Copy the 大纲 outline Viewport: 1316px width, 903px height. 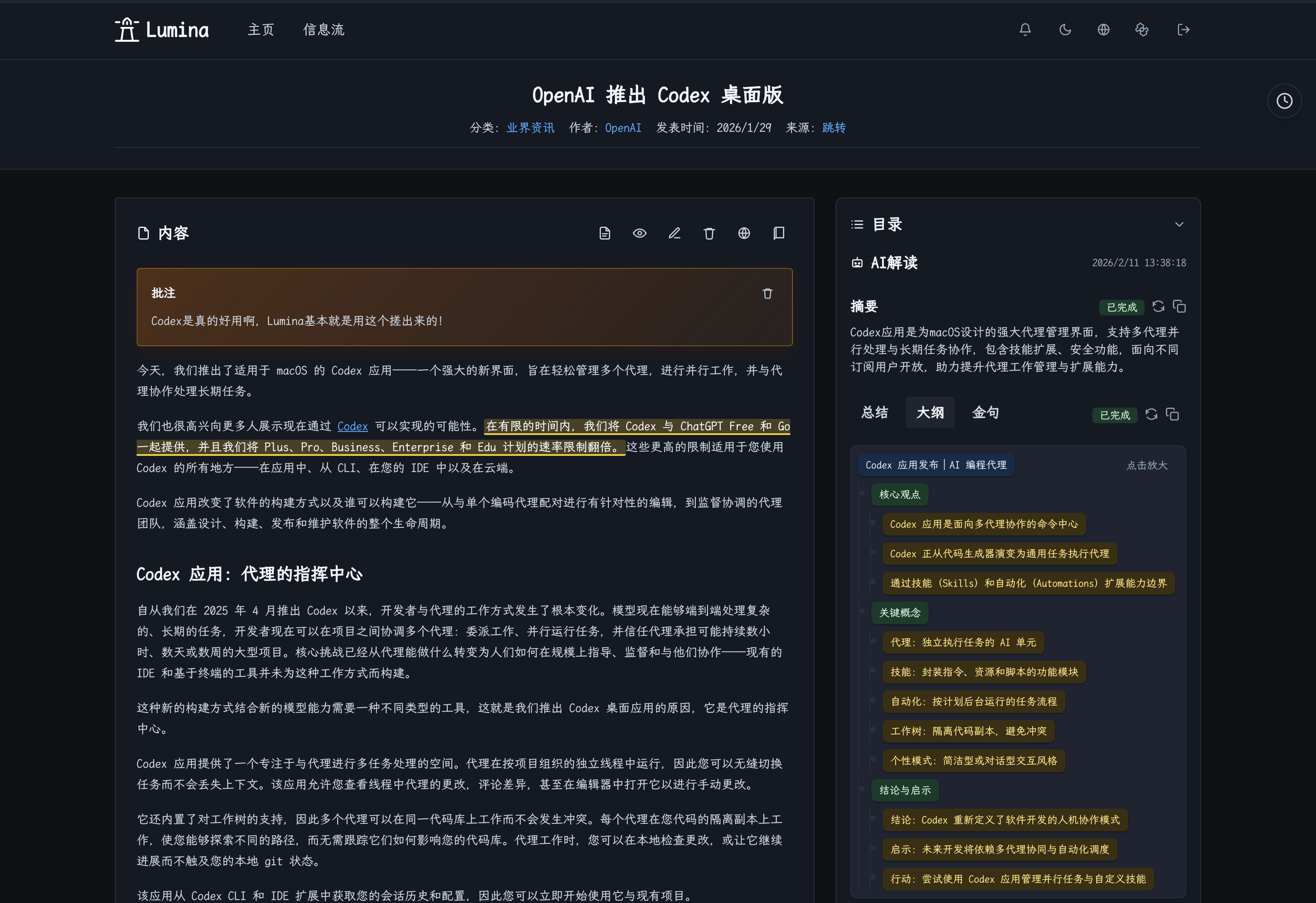[x=1173, y=414]
